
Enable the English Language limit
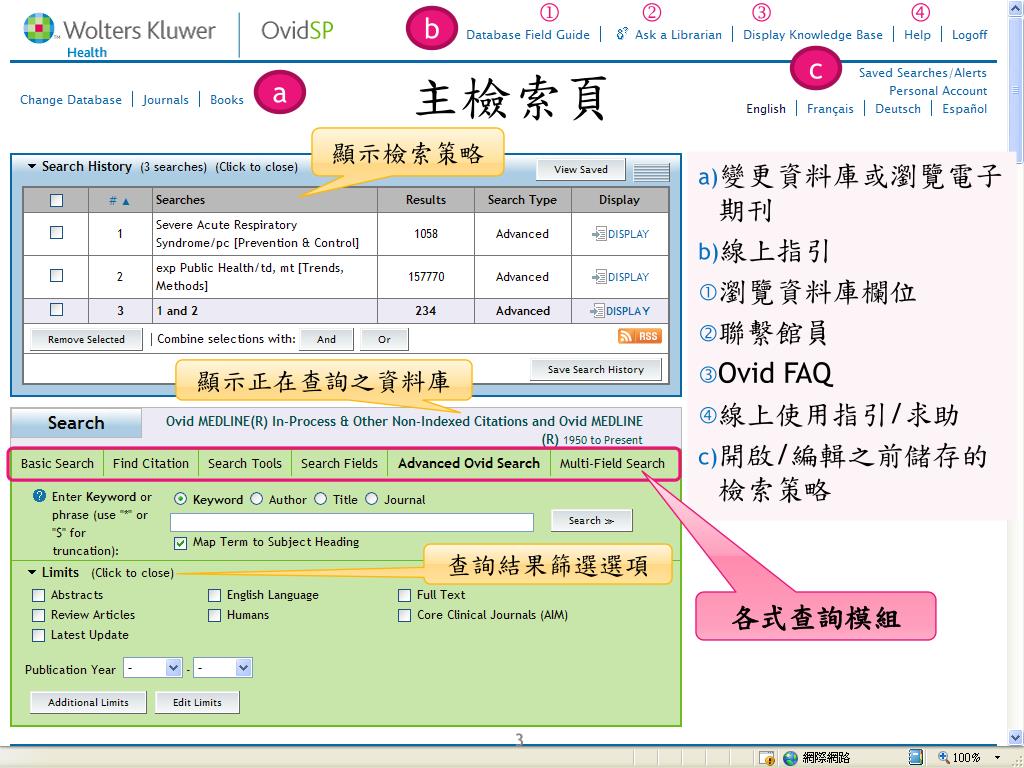[x=214, y=595]
